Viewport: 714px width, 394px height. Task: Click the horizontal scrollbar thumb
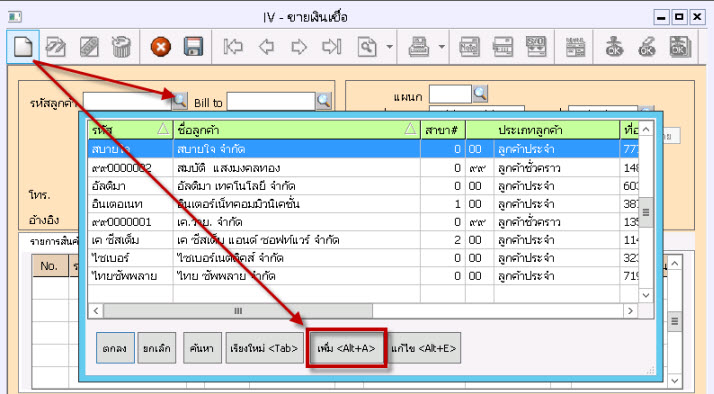238,311
